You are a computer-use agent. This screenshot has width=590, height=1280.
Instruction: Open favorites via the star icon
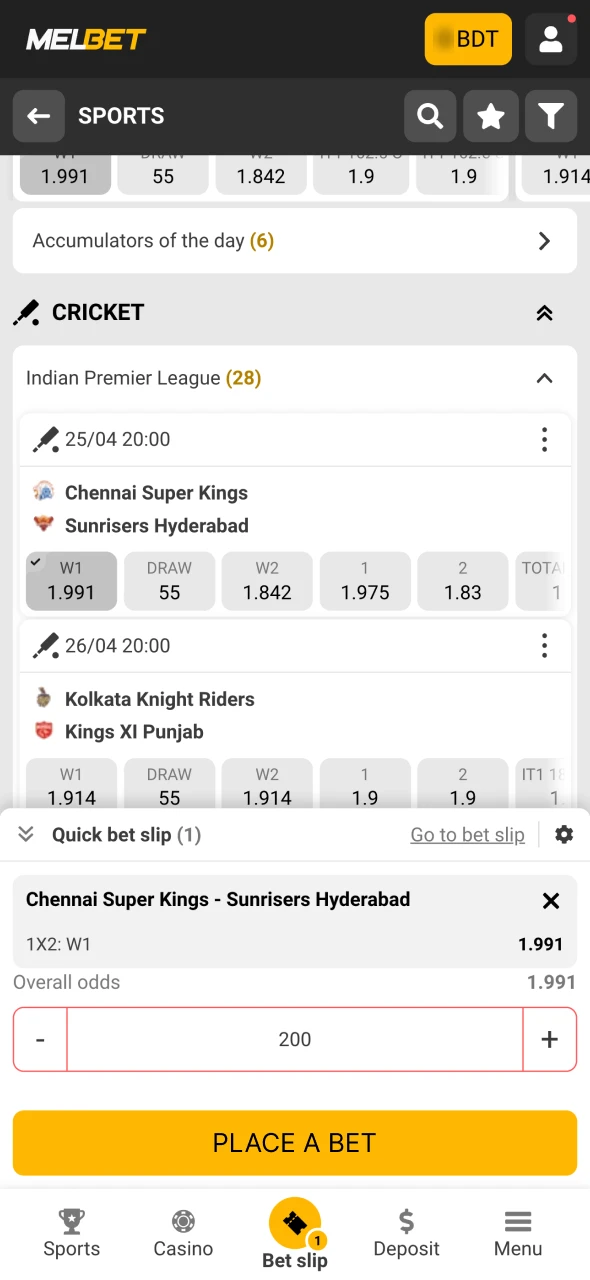click(x=491, y=116)
